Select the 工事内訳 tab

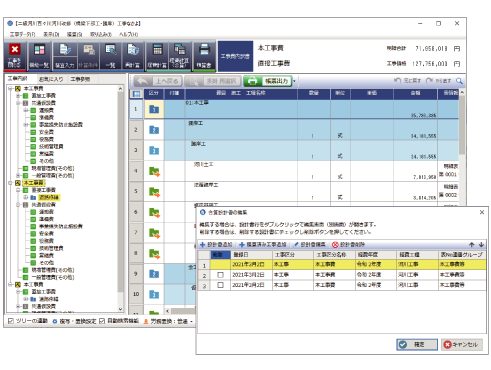coord(17,79)
